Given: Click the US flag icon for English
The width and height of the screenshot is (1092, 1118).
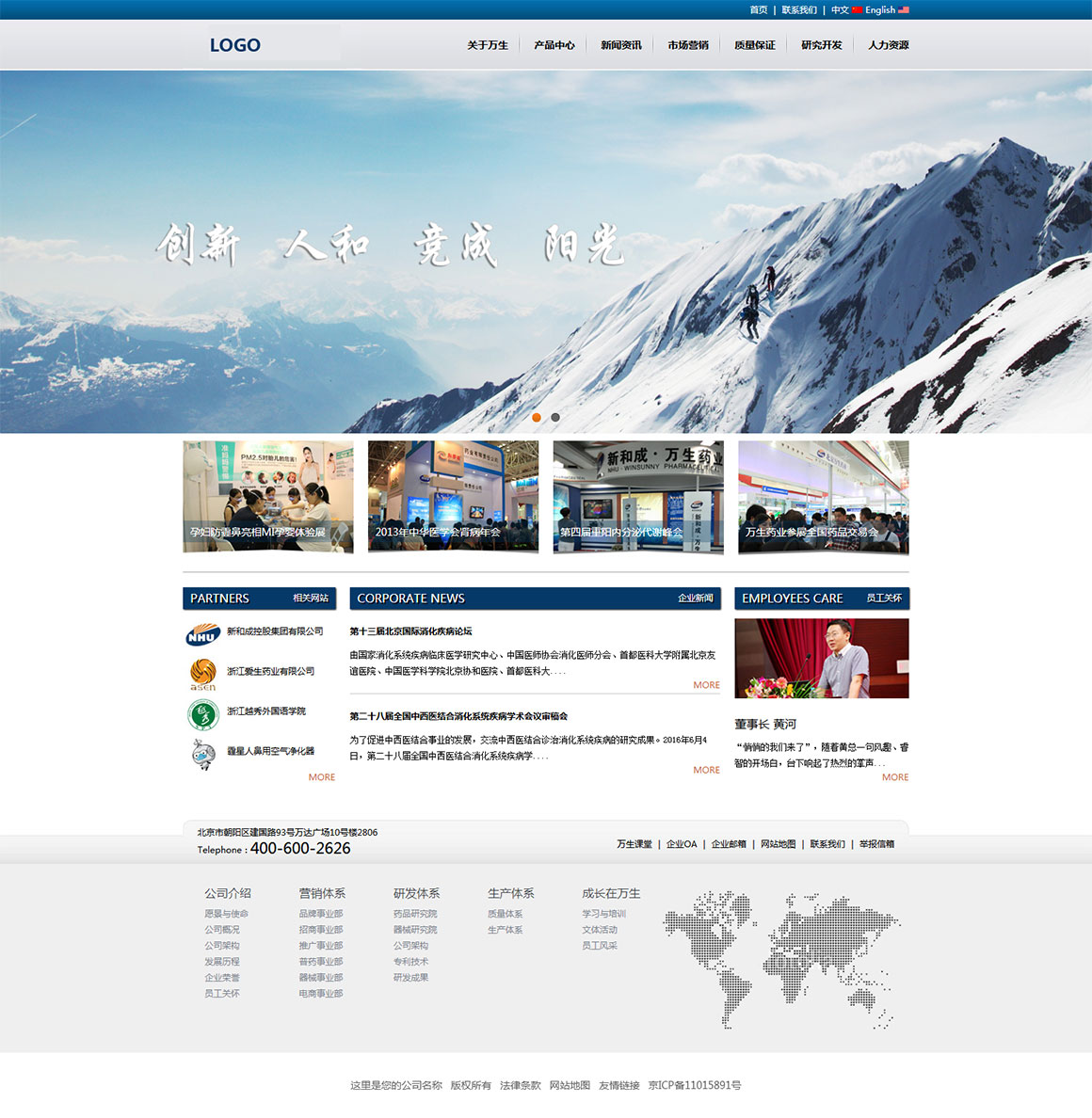Looking at the screenshot, I should tap(904, 10).
